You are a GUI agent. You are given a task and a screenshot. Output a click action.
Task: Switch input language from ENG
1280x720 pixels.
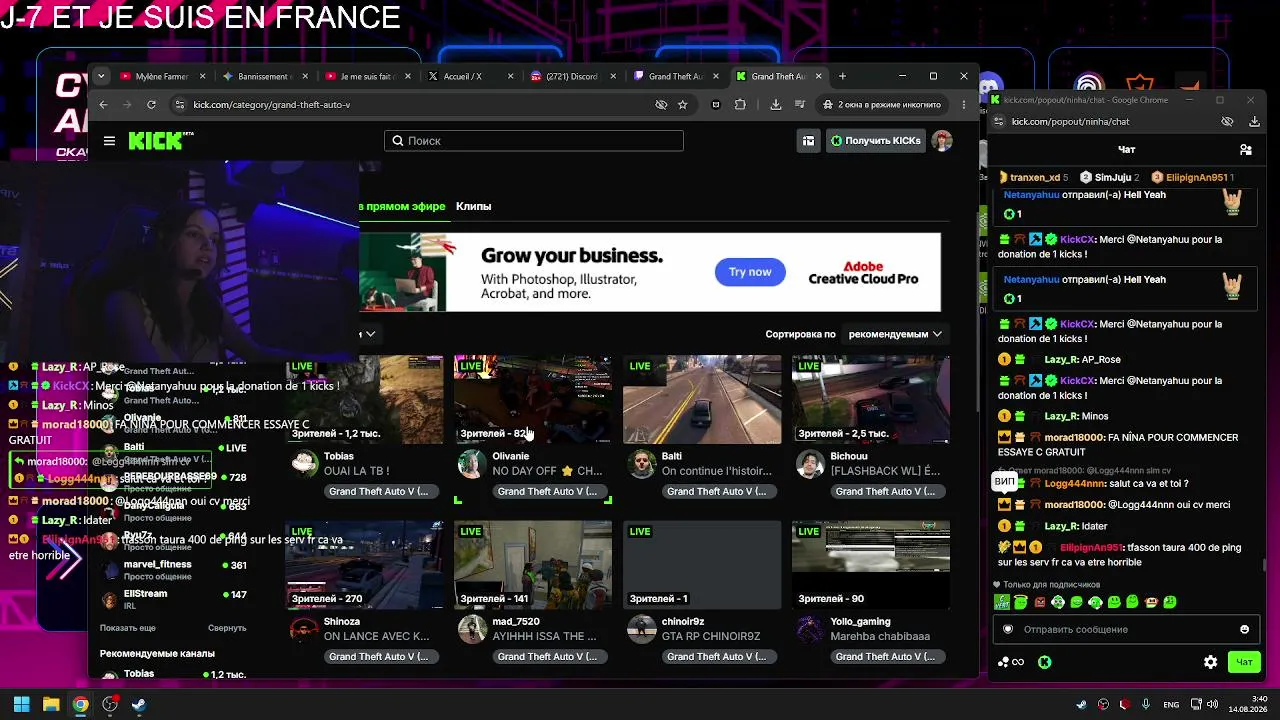pyautogui.click(x=1171, y=704)
